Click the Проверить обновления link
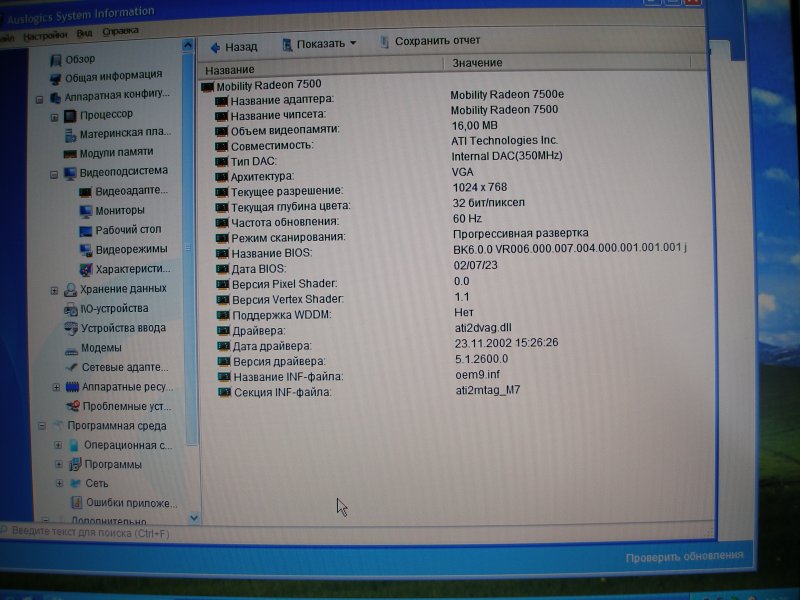800x600 pixels. (x=684, y=557)
